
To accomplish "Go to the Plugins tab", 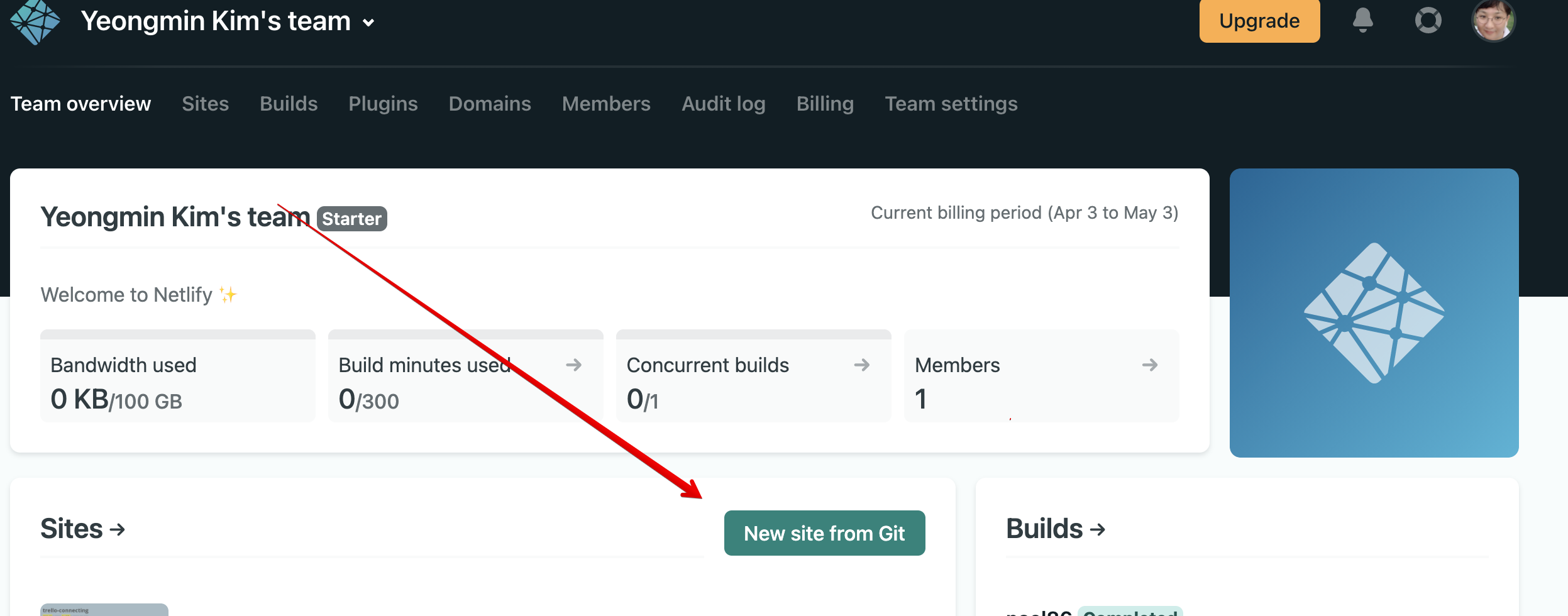I will coord(383,104).
